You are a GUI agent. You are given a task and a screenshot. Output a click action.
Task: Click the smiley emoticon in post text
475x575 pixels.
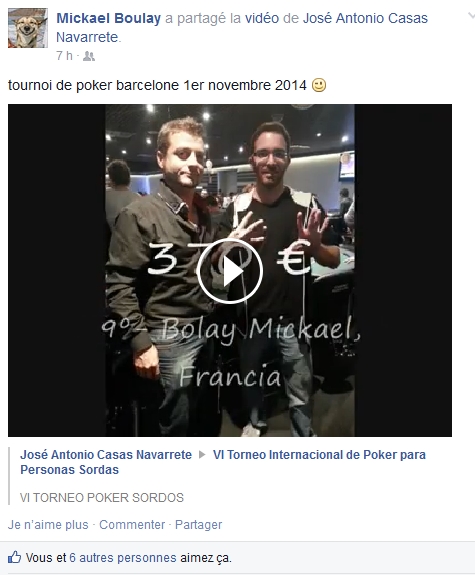[319, 85]
